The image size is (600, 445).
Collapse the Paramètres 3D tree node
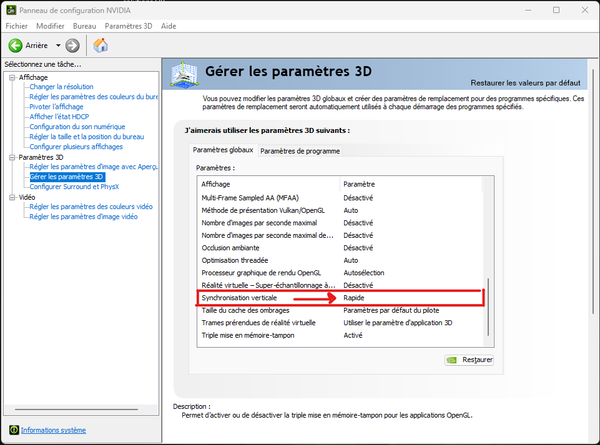click(x=12, y=157)
